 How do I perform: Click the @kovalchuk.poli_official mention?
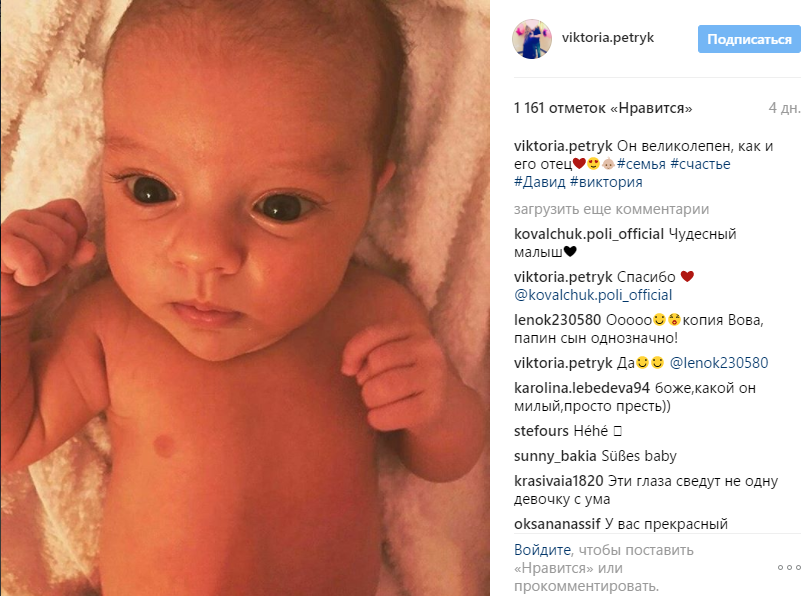click(593, 295)
